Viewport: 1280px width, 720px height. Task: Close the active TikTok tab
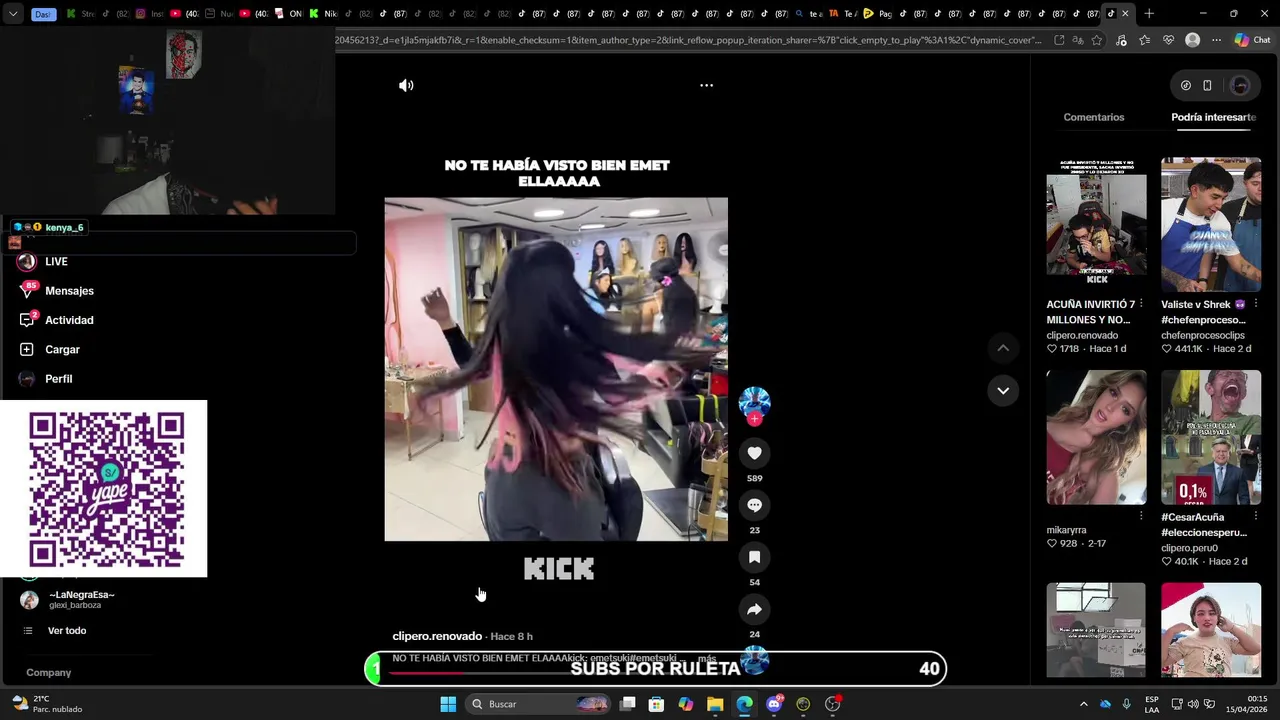pos(1125,14)
